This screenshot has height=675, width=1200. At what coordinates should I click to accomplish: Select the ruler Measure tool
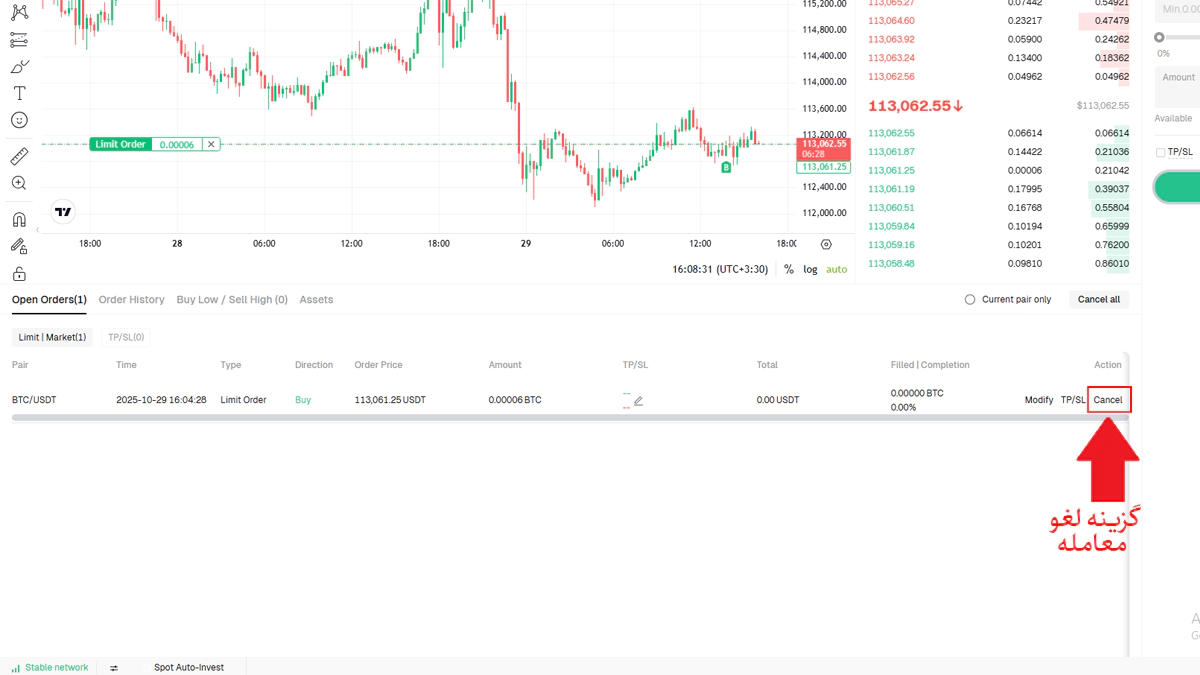[19, 156]
